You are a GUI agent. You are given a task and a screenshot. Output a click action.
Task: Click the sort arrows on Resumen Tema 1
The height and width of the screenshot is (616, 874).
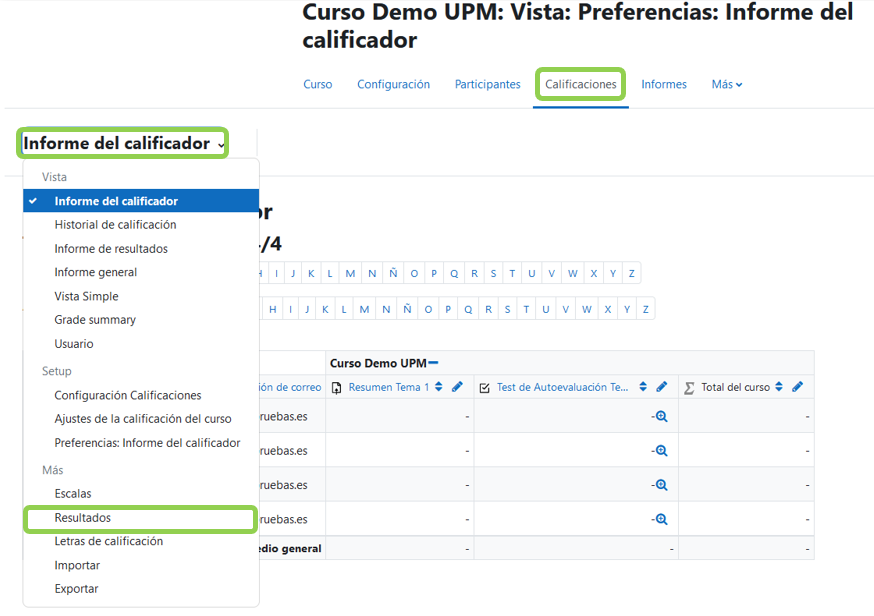click(438, 386)
